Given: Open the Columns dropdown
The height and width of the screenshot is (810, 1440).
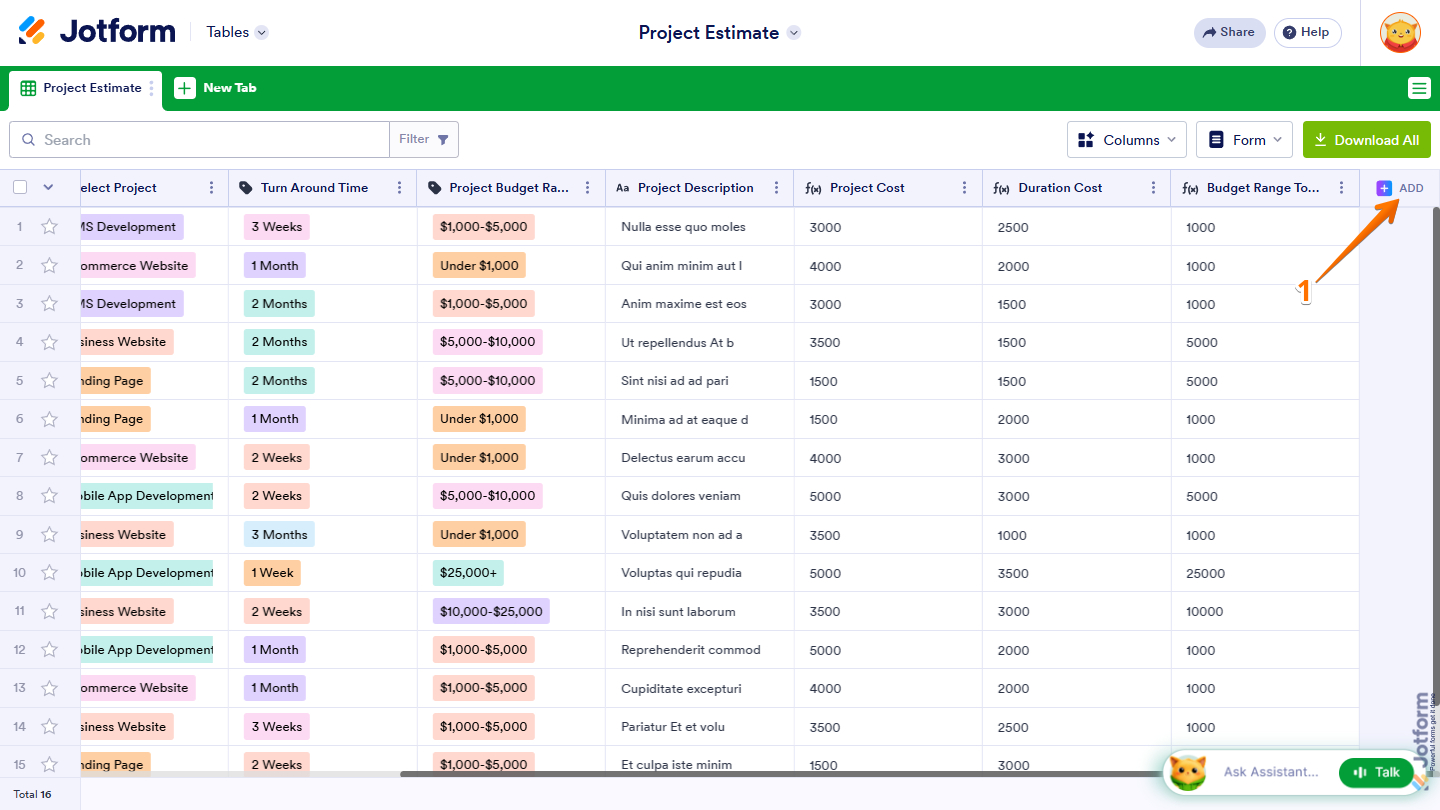Looking at the screenshot, I should pos(1127,140).
